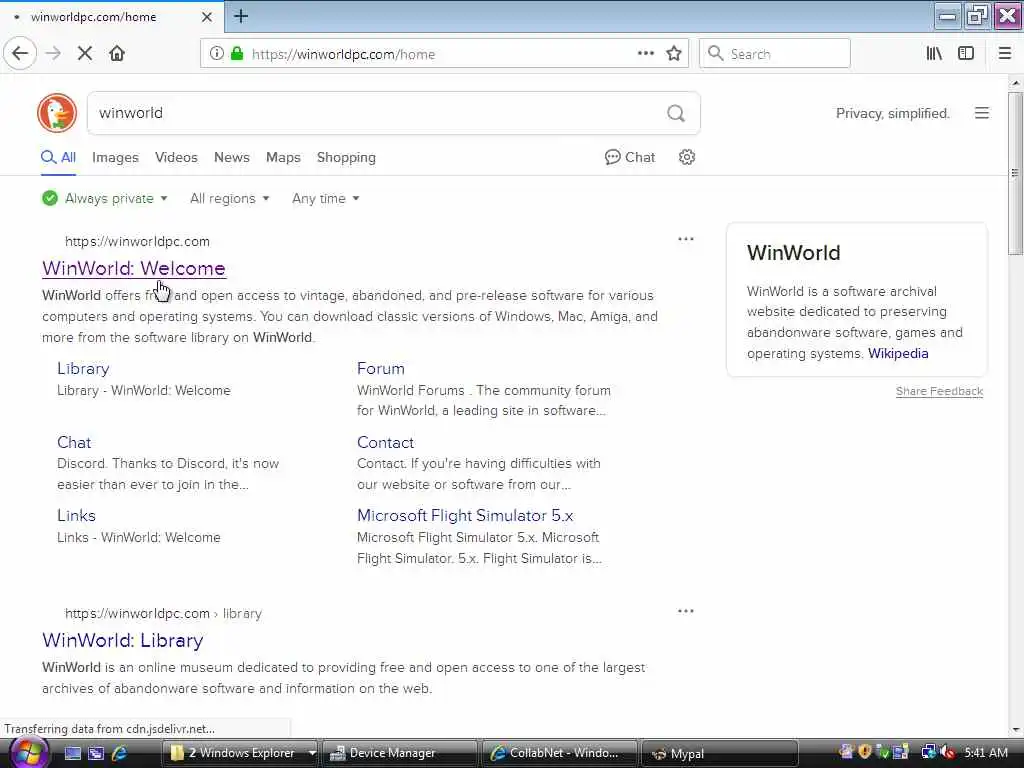Click 'Privacy, simplified.' text

(892, 114)
